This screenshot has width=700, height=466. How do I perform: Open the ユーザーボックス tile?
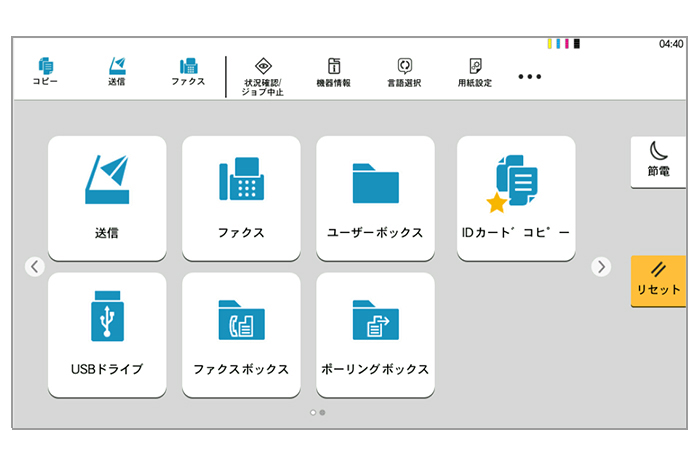coord(375,198)
